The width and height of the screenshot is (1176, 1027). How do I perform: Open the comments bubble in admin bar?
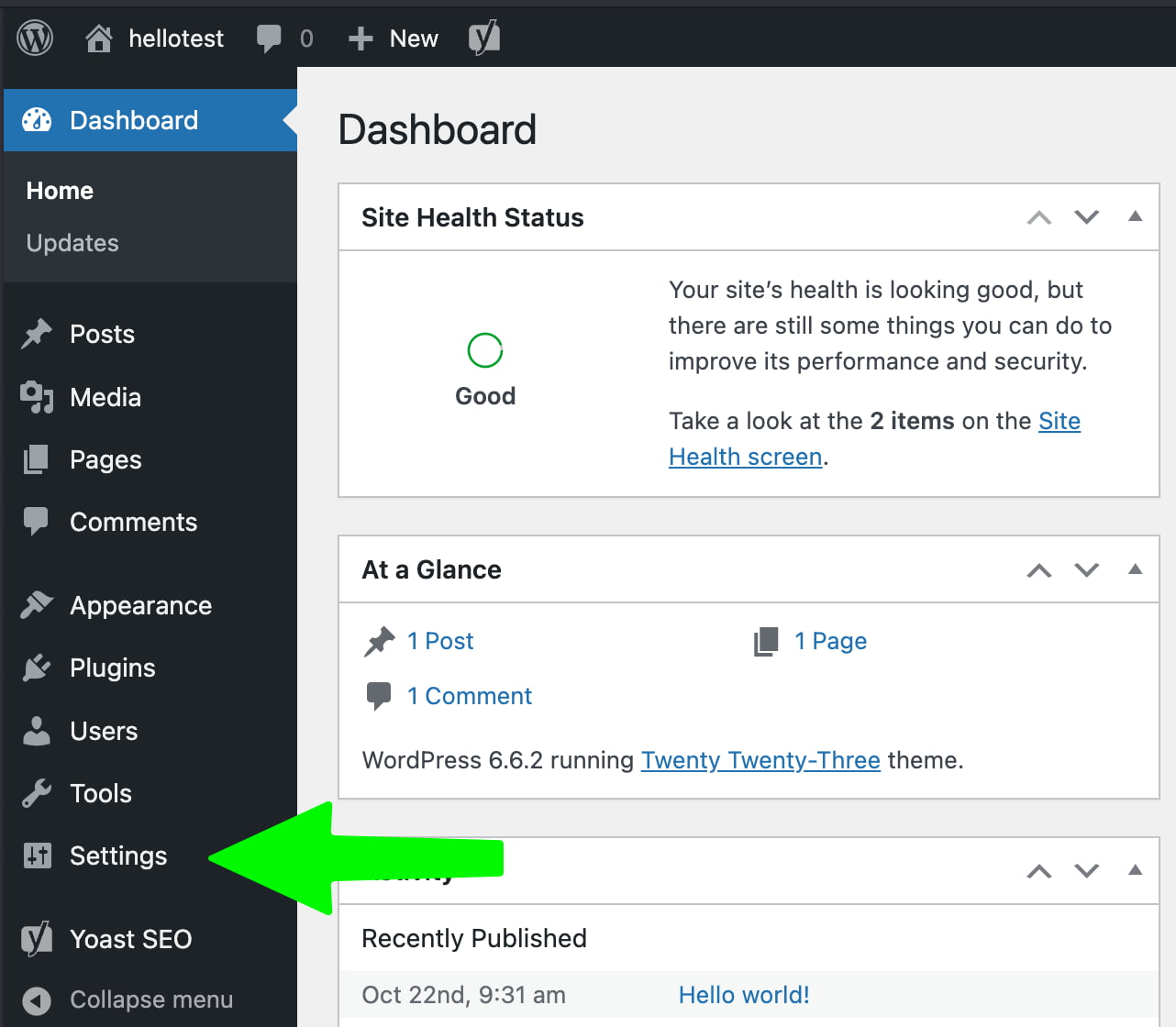269,39
